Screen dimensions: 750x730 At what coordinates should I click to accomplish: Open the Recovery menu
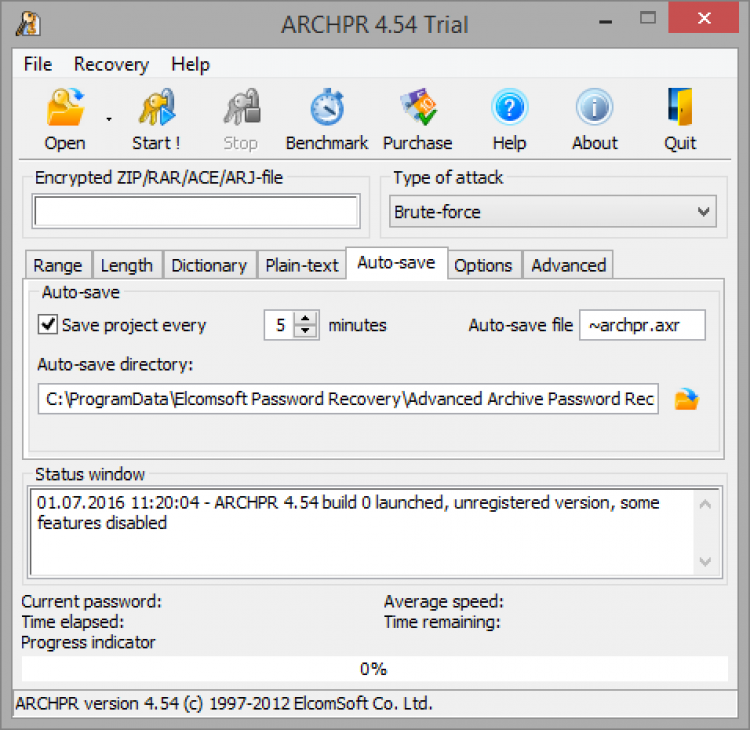(x=111, y=64)
